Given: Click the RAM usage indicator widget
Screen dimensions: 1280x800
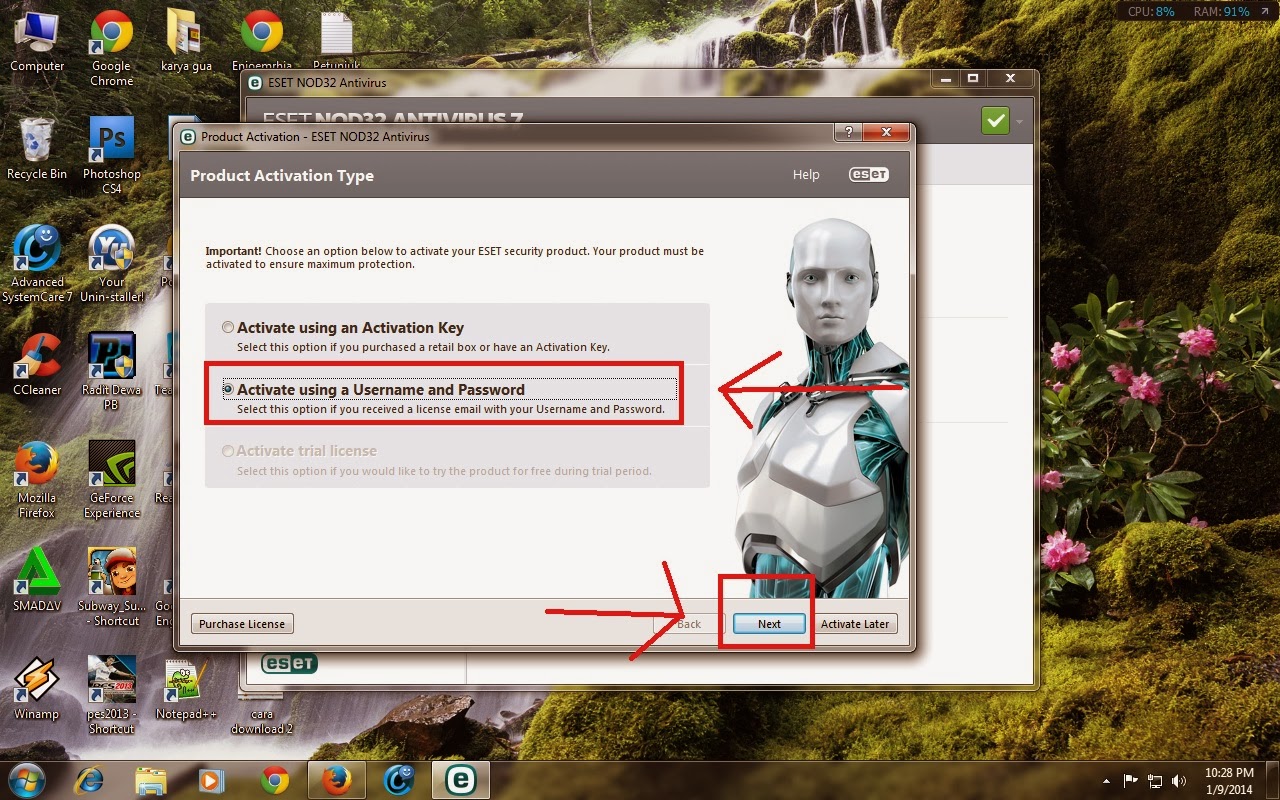Looking at the screenshot, I should pyautogui.click(x=1222, y=11).
